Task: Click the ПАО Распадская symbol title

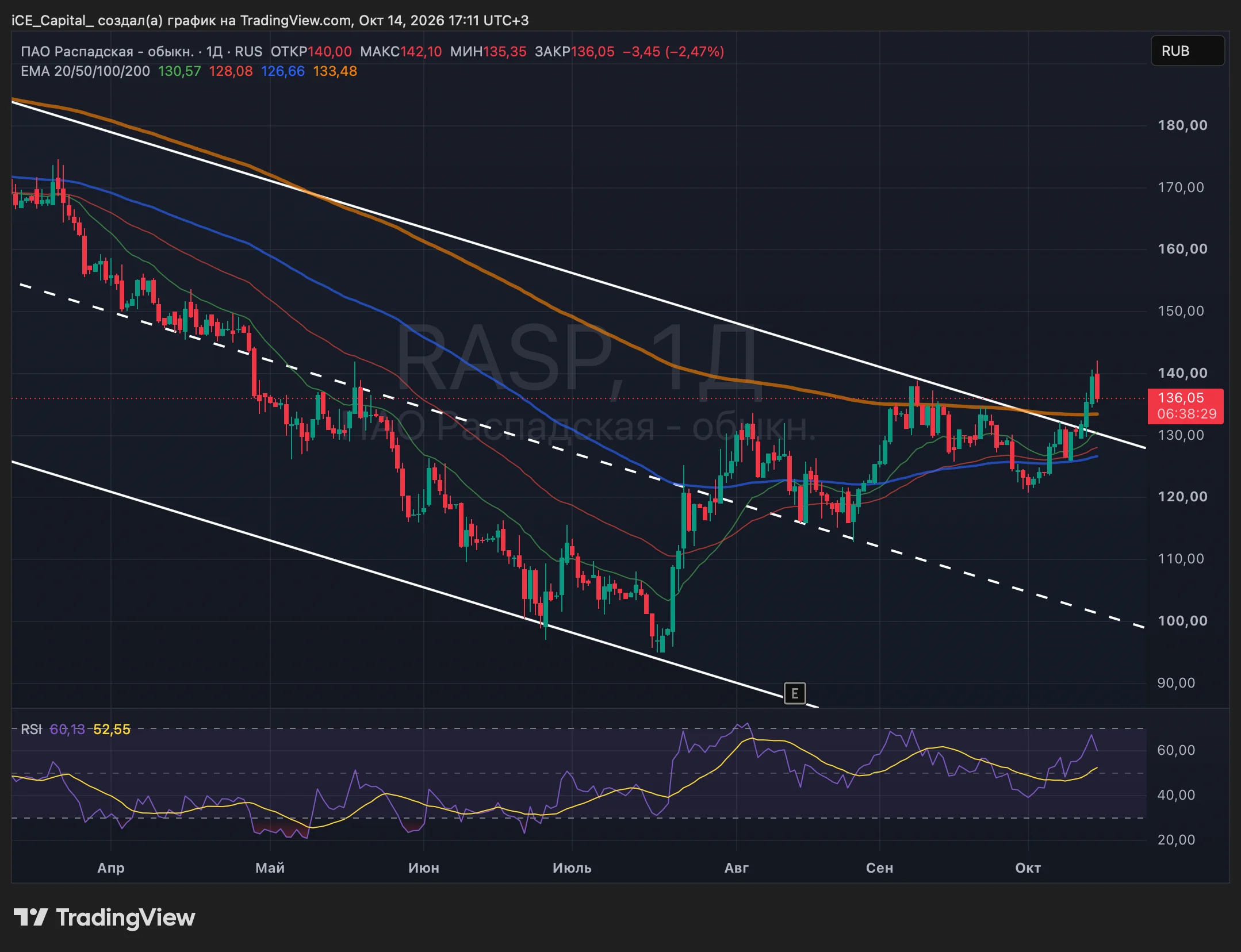Action: pyautogui.click(x=107, y=52)
